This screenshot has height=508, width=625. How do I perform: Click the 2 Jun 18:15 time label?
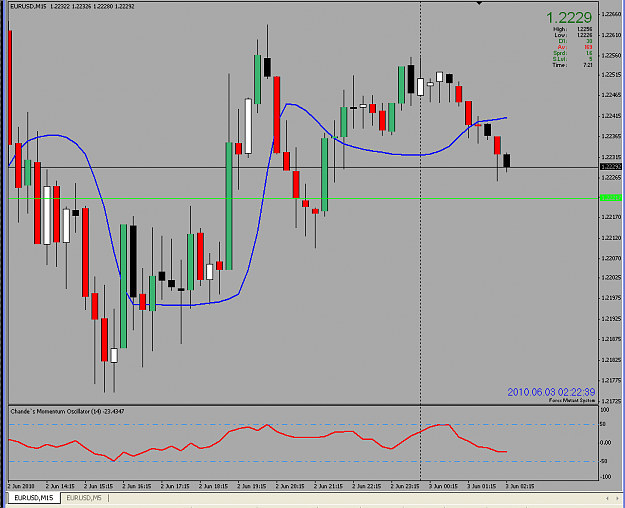[x=213, y=486]
